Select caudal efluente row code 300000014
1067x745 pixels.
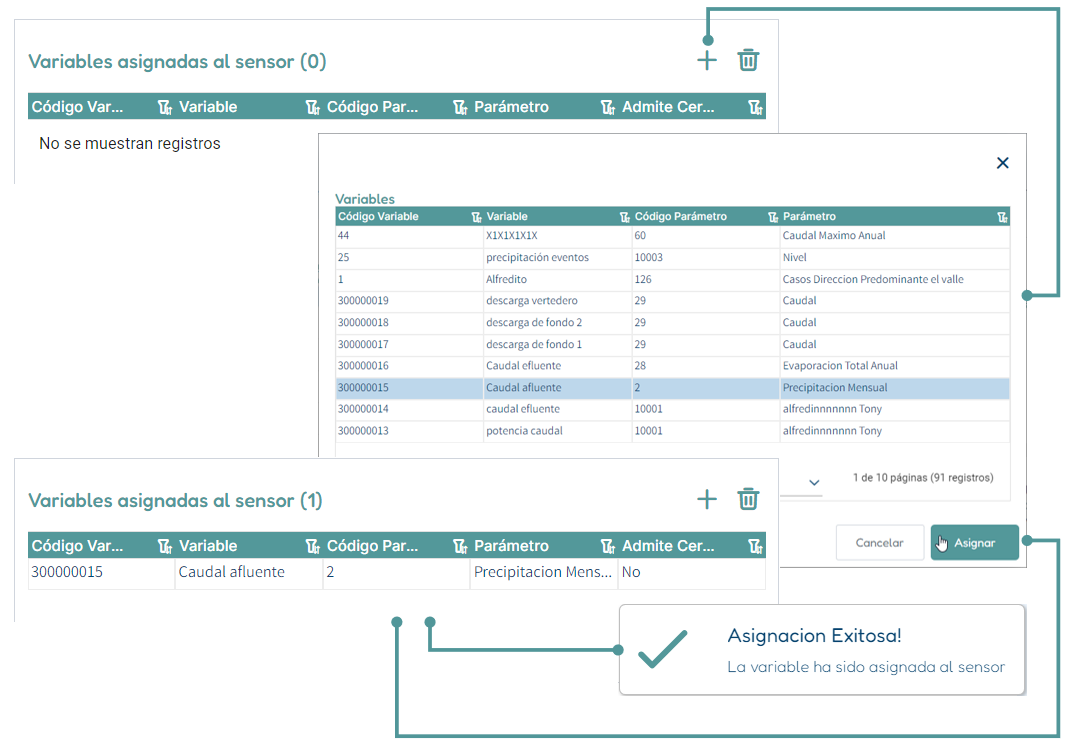tap(672, 409)
